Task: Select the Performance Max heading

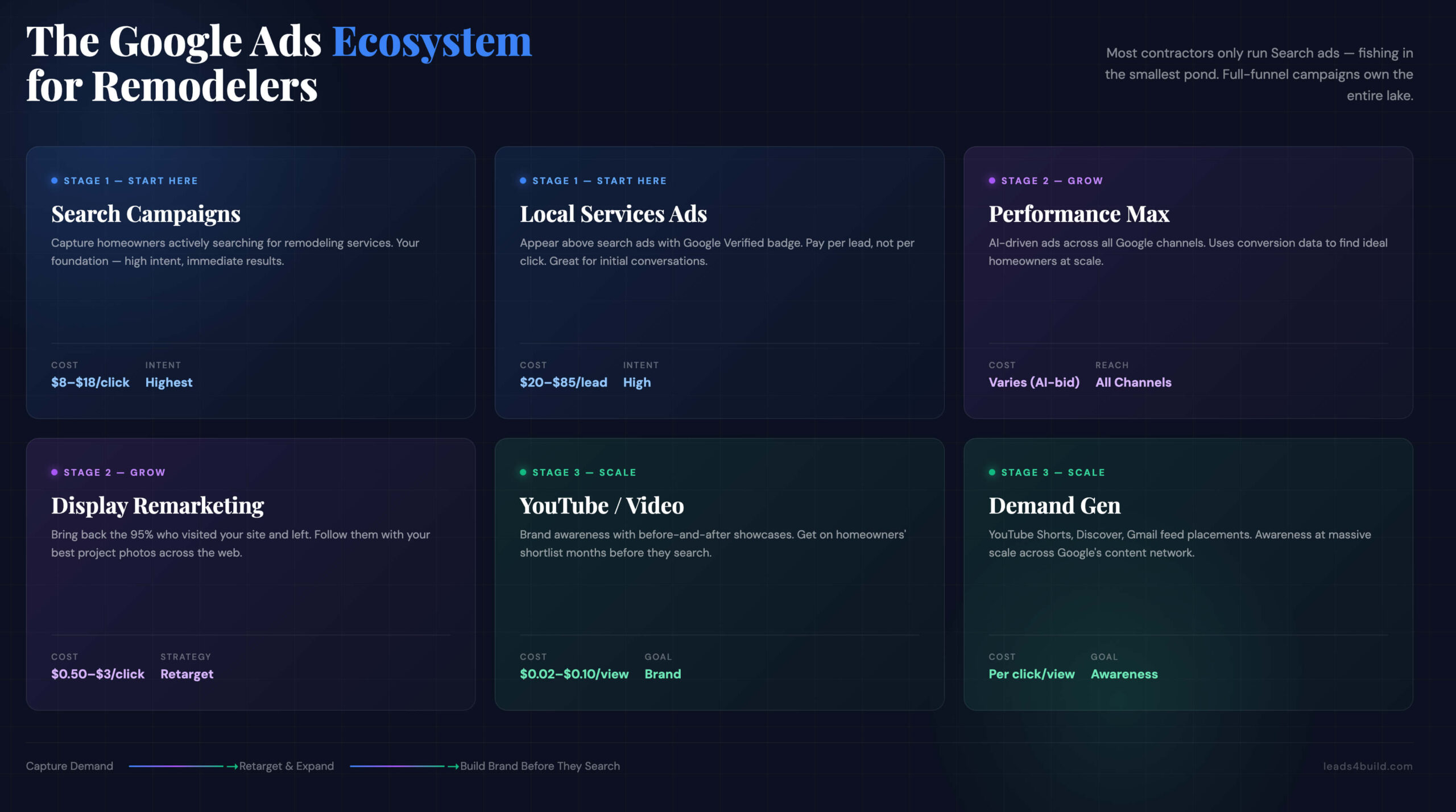Action: [x=1079, y=214]
